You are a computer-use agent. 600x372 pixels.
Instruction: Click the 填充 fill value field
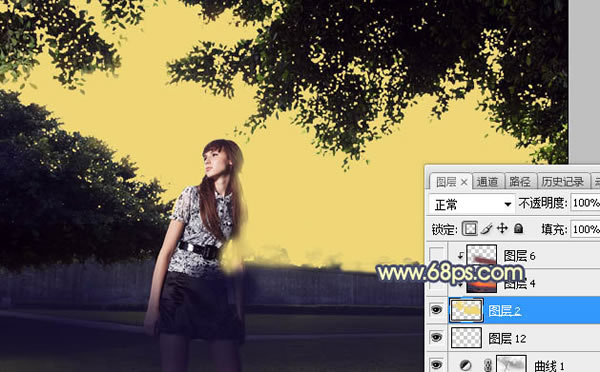585,229
